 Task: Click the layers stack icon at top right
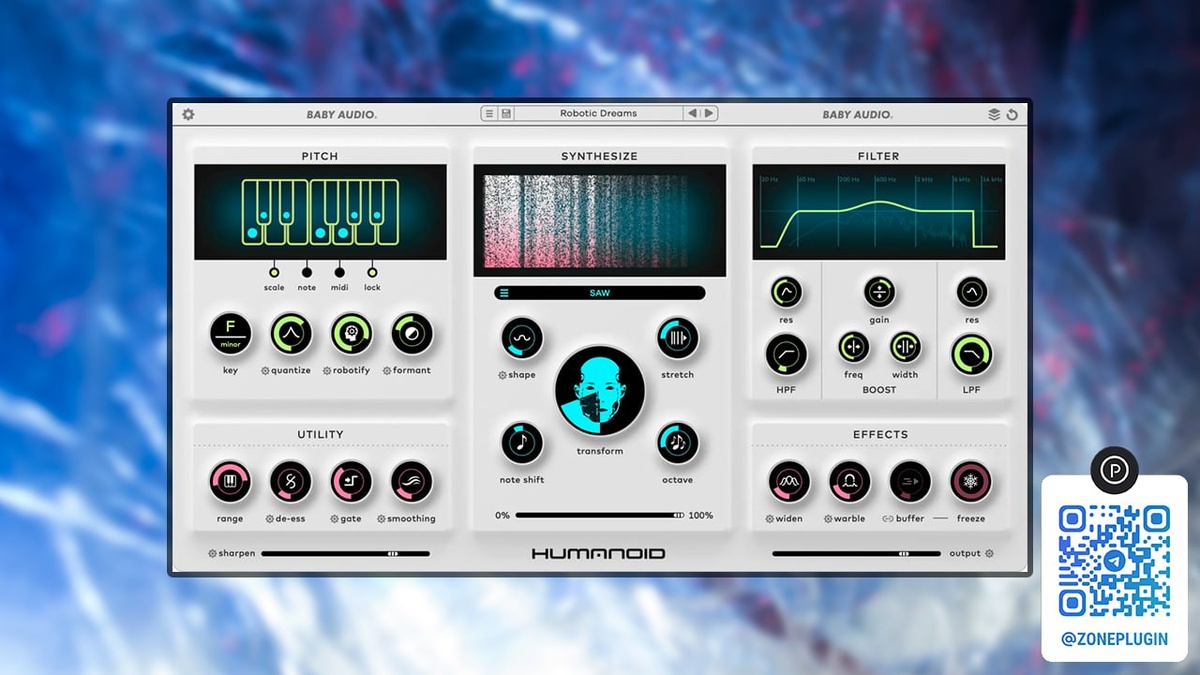(994, 114)
